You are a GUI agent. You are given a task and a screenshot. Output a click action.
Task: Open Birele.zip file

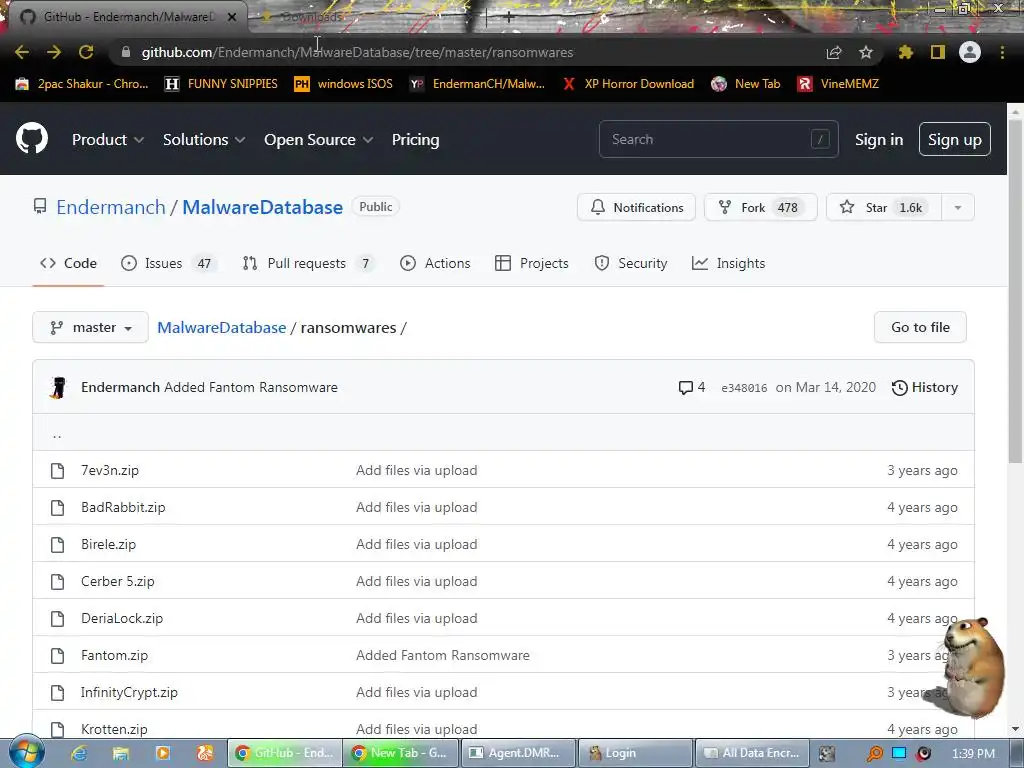coord(108,545)
